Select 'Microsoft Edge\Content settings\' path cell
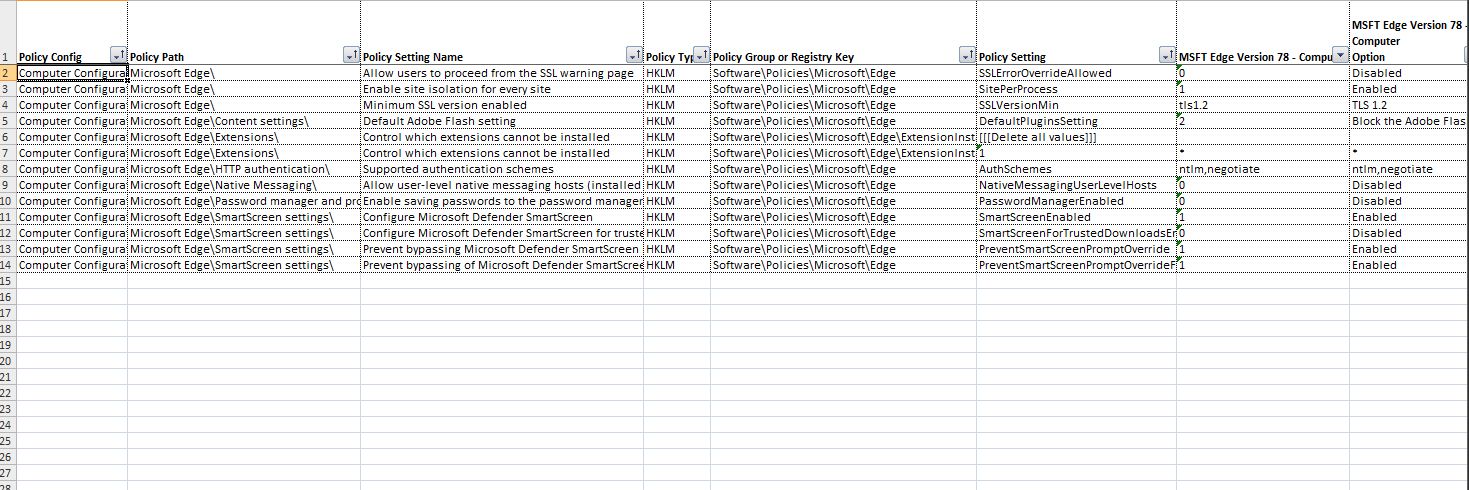1469x490 pixels. pyautogui.click(x=244, y=121)
